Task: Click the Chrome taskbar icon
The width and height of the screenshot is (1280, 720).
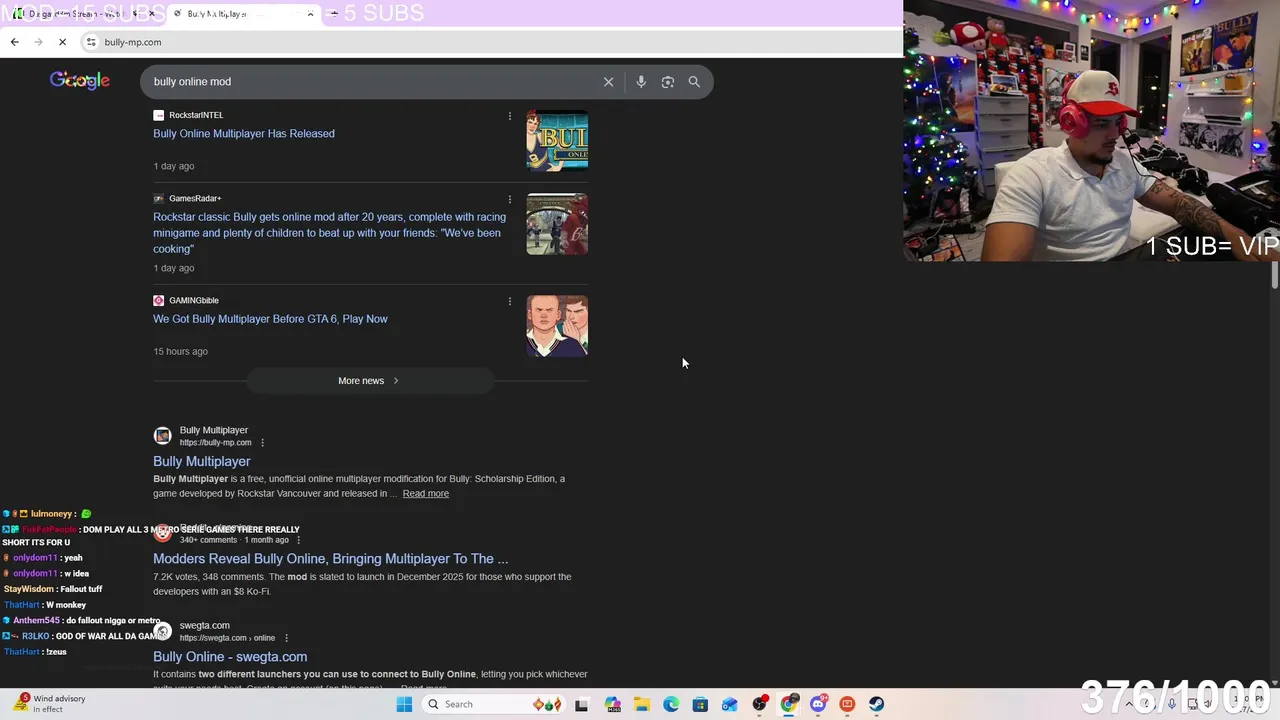Action: (x=789, y=704)
